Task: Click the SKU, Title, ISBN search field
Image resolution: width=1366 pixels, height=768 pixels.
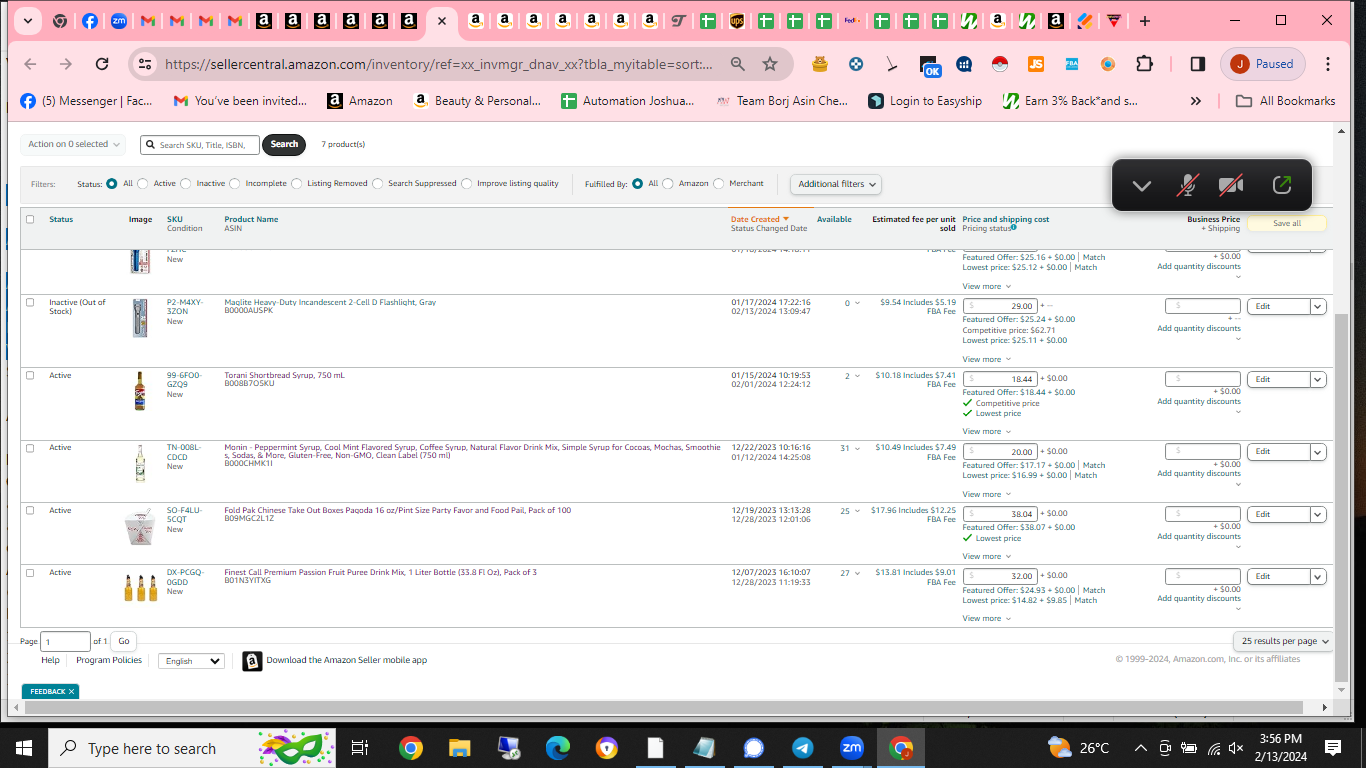Action: 200,145
